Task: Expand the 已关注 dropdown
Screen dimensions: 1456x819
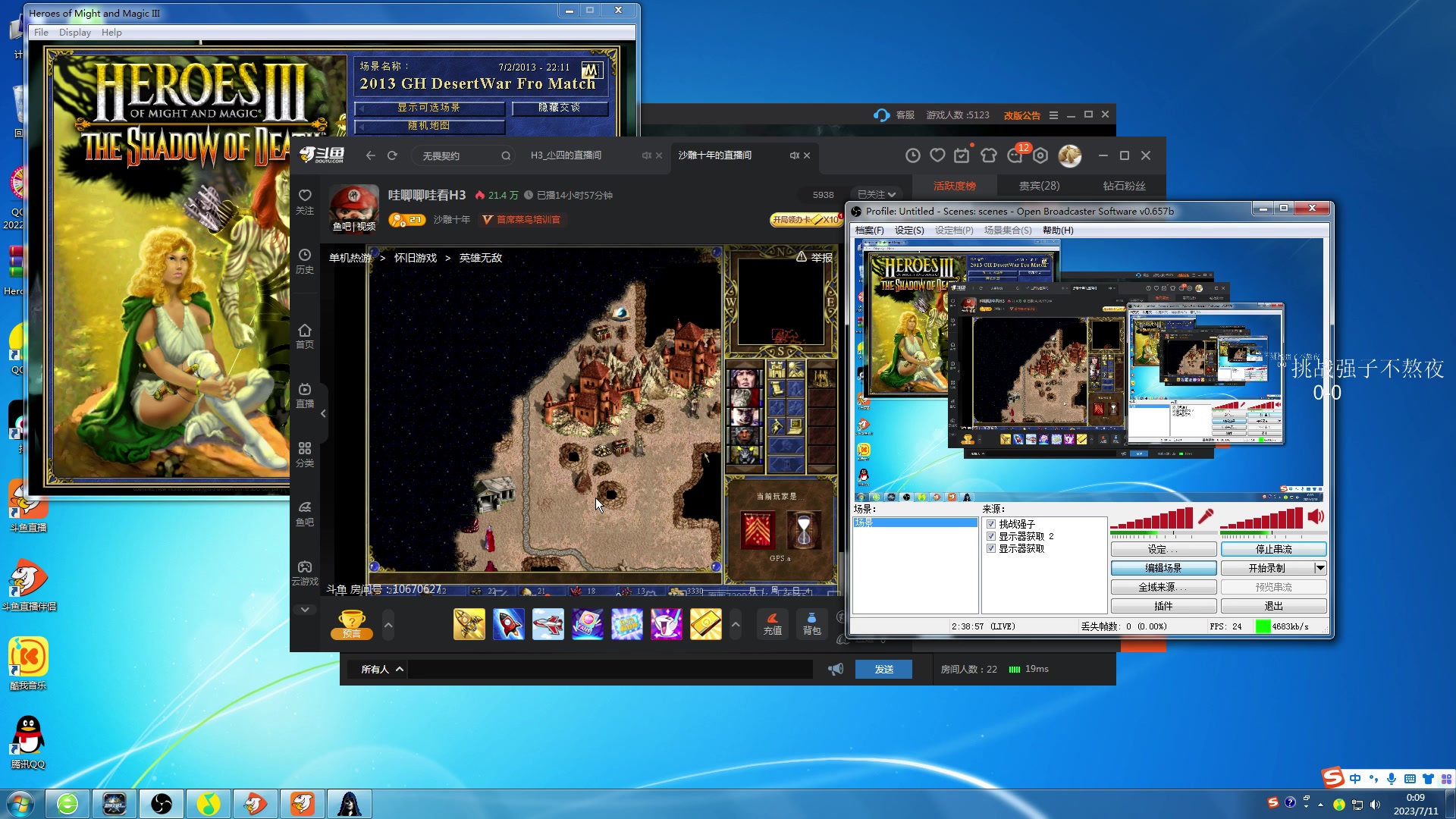Action: click(x=877, y=195)
